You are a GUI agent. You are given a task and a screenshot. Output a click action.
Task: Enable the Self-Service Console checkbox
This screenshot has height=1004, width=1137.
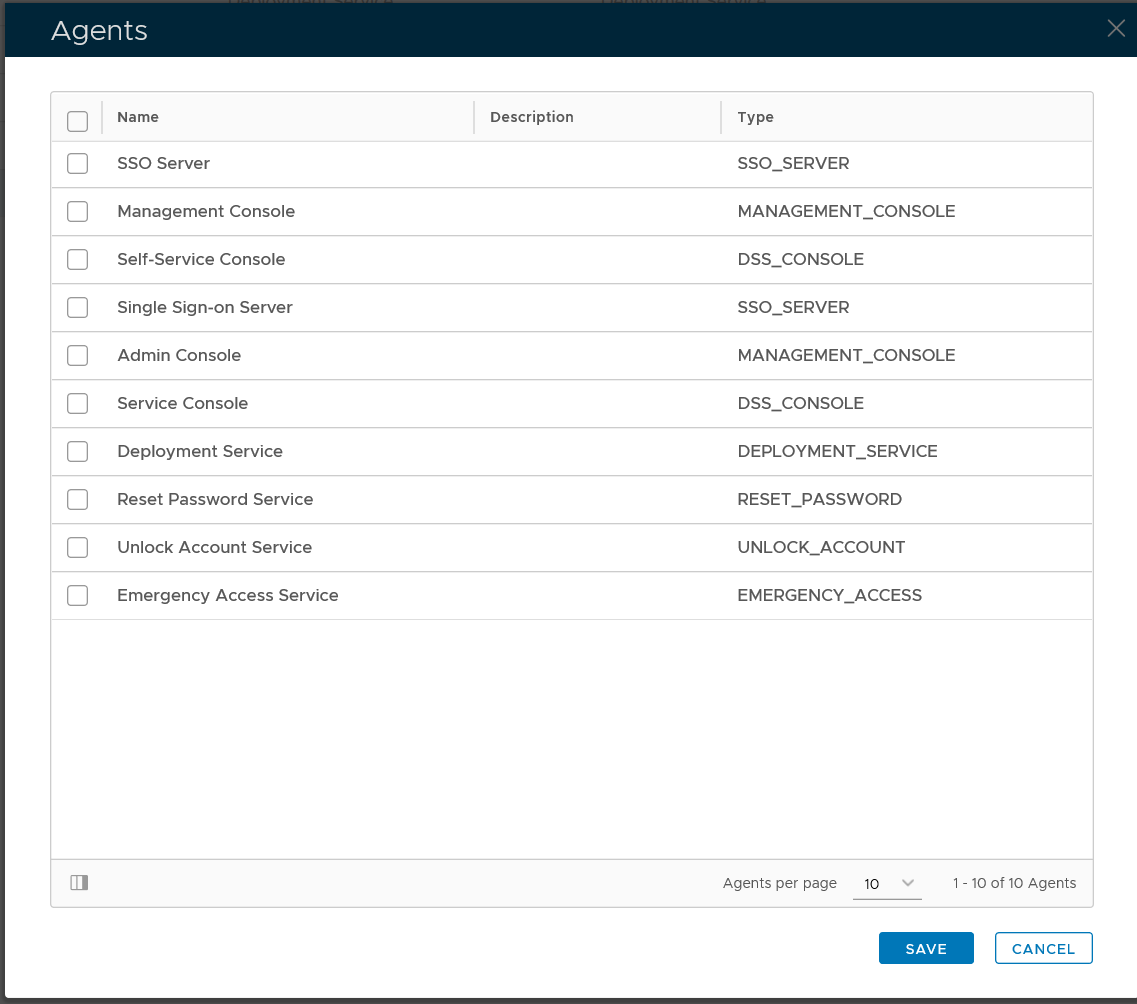point(78,260)
